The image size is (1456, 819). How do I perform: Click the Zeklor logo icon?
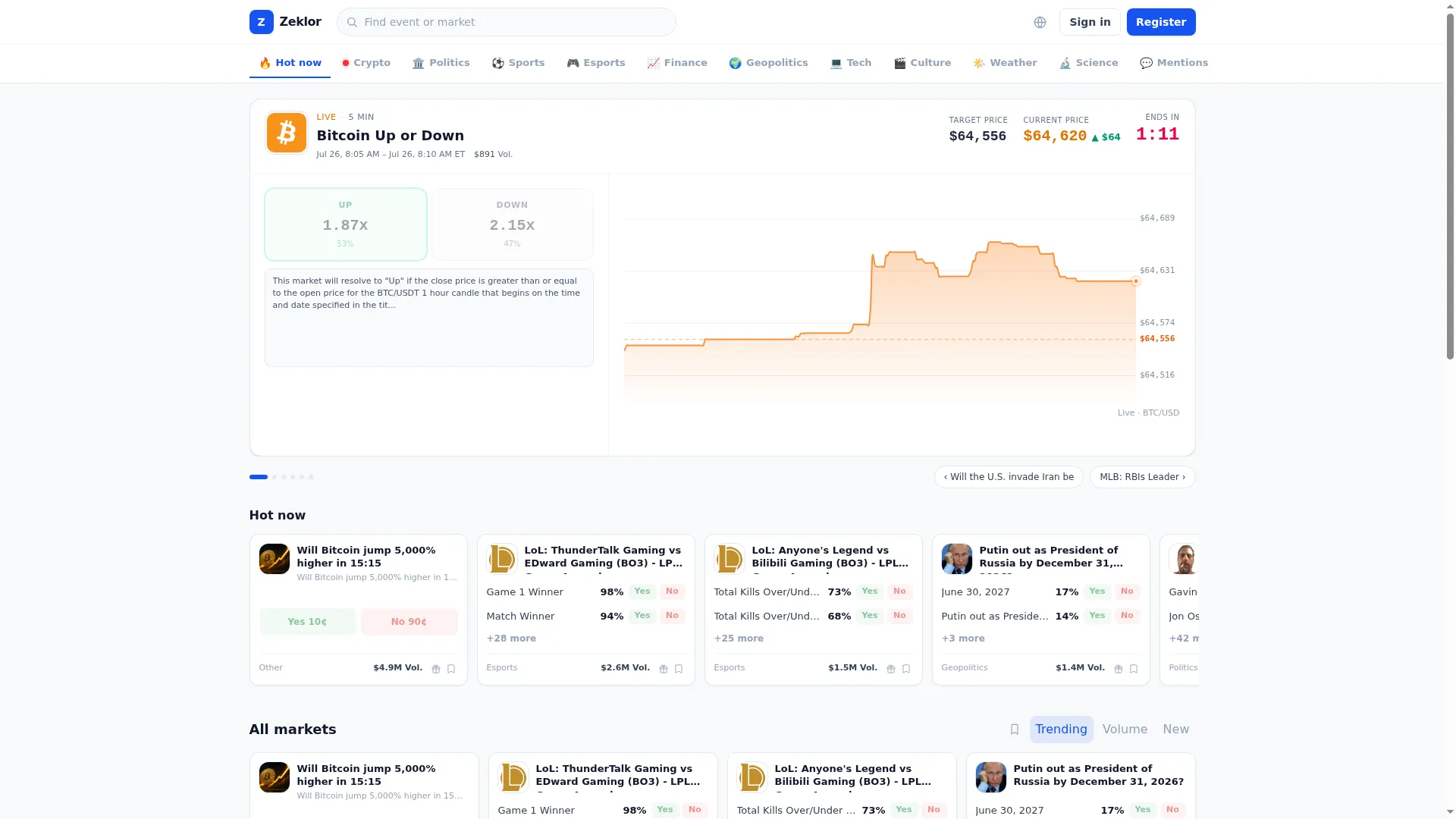tap(261, 22)
